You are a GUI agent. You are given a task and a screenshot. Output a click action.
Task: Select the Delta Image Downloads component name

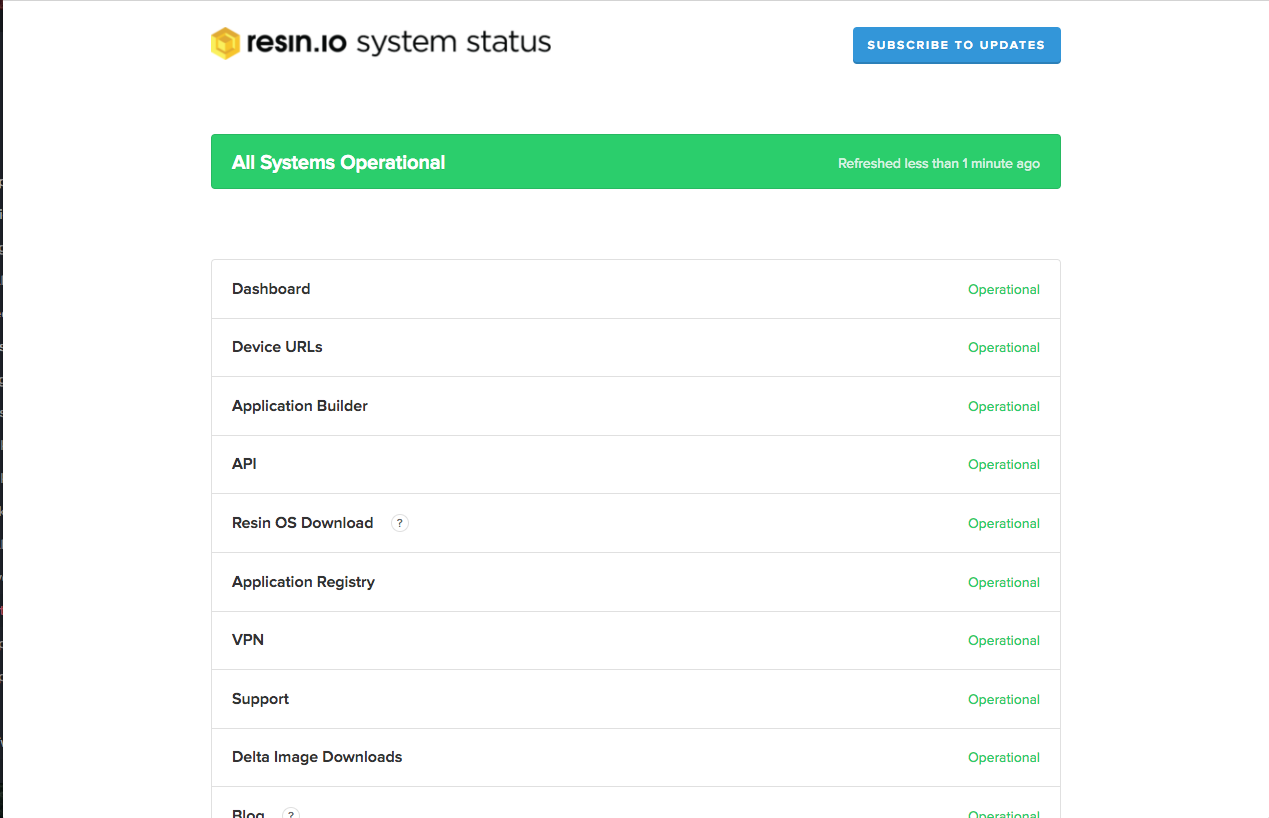(317, 757)
